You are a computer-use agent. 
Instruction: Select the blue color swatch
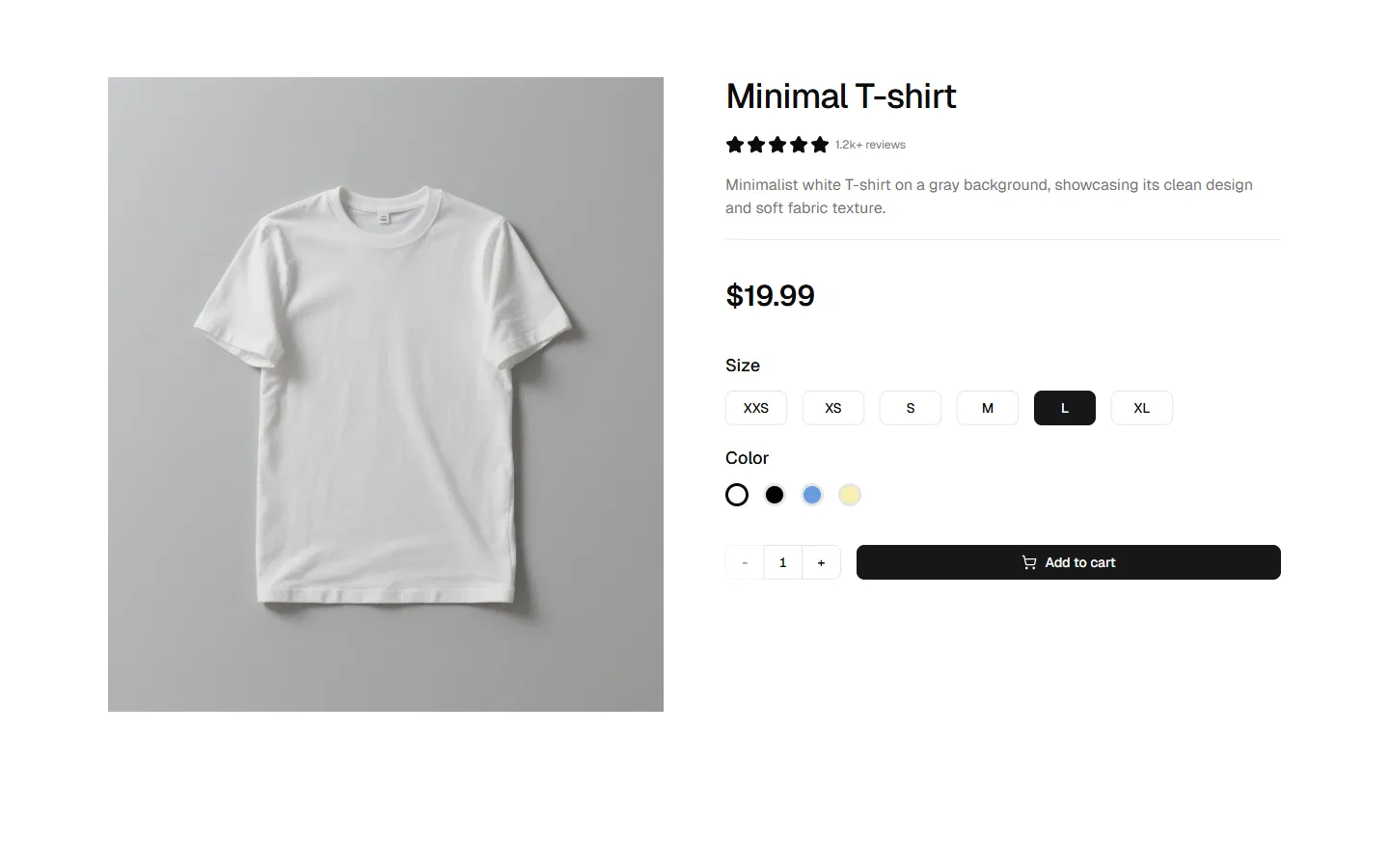pos(811,494)
